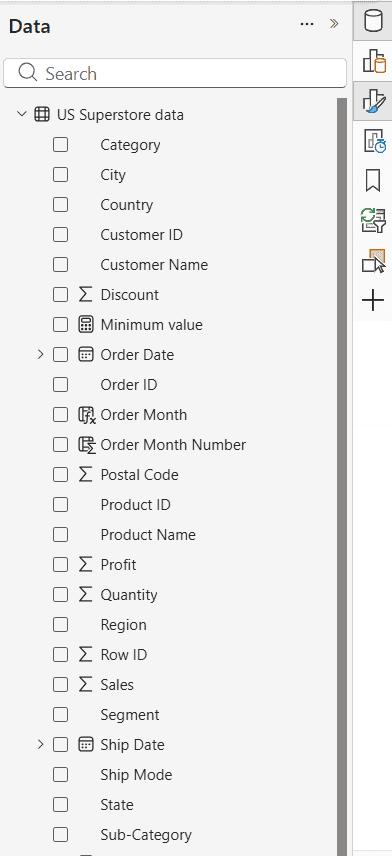Check the City field checkbox

[x=61, y=175]
